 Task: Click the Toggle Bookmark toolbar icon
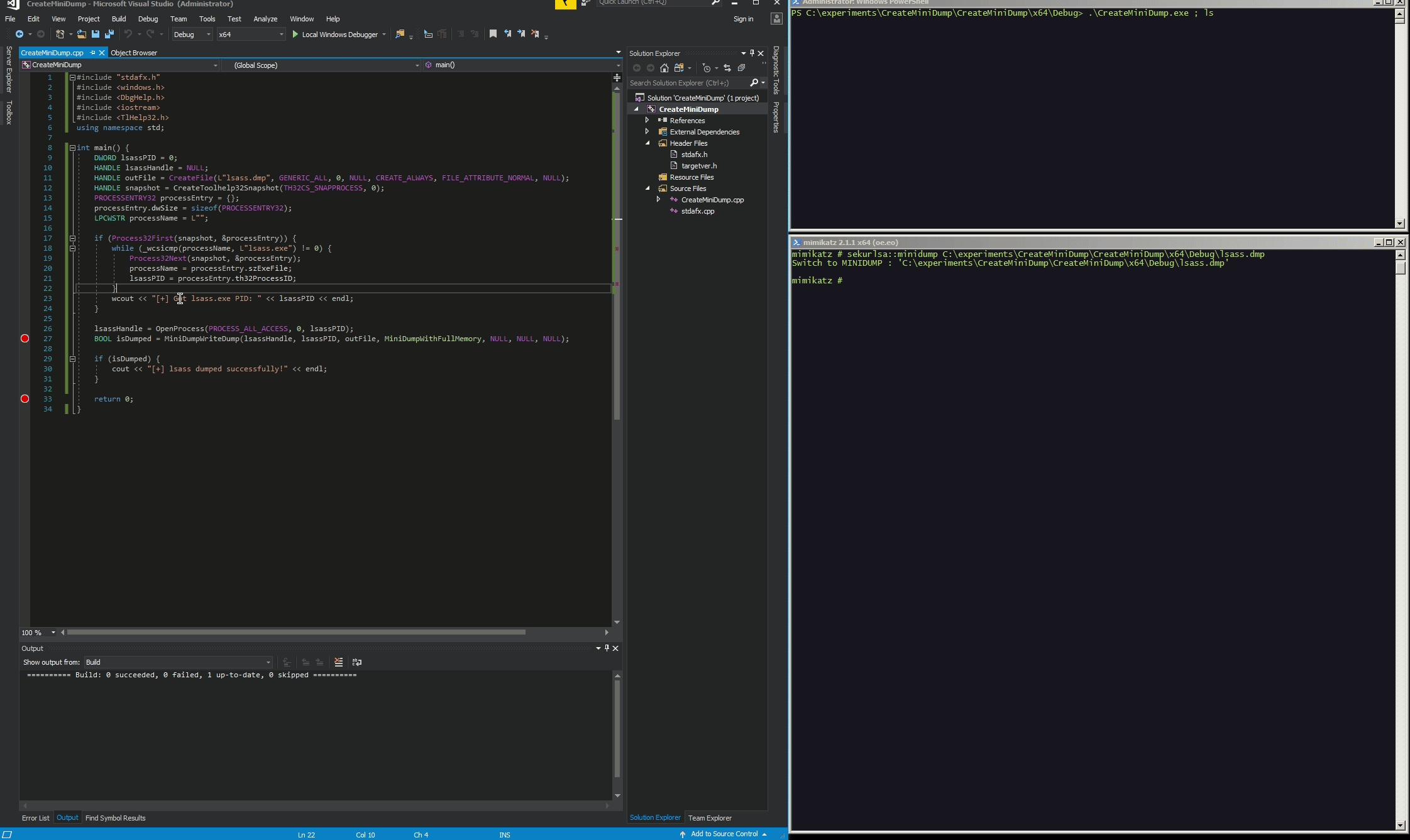493,34
